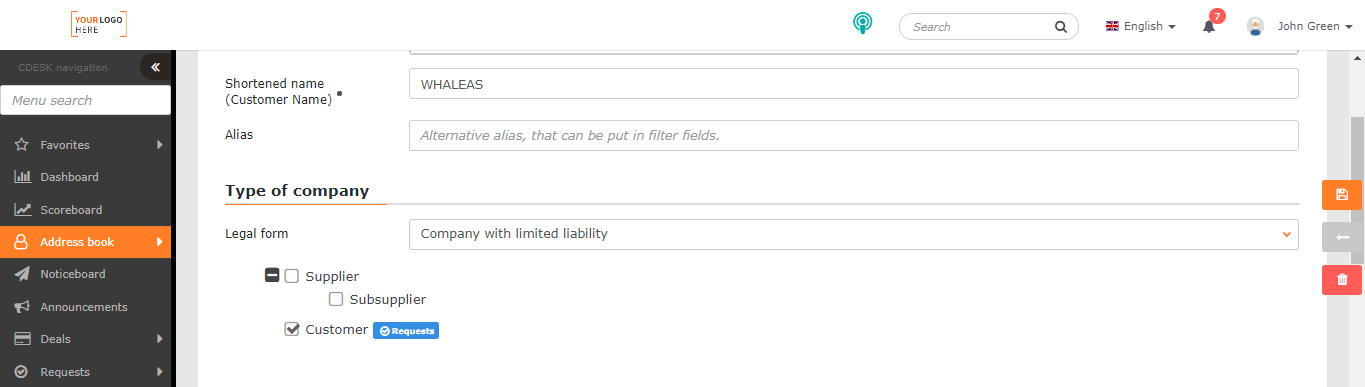Image resolution: width=1365 pixels, height=387 pixels.
Task: Open the Legal form dropdown
Action: [853, 234]
